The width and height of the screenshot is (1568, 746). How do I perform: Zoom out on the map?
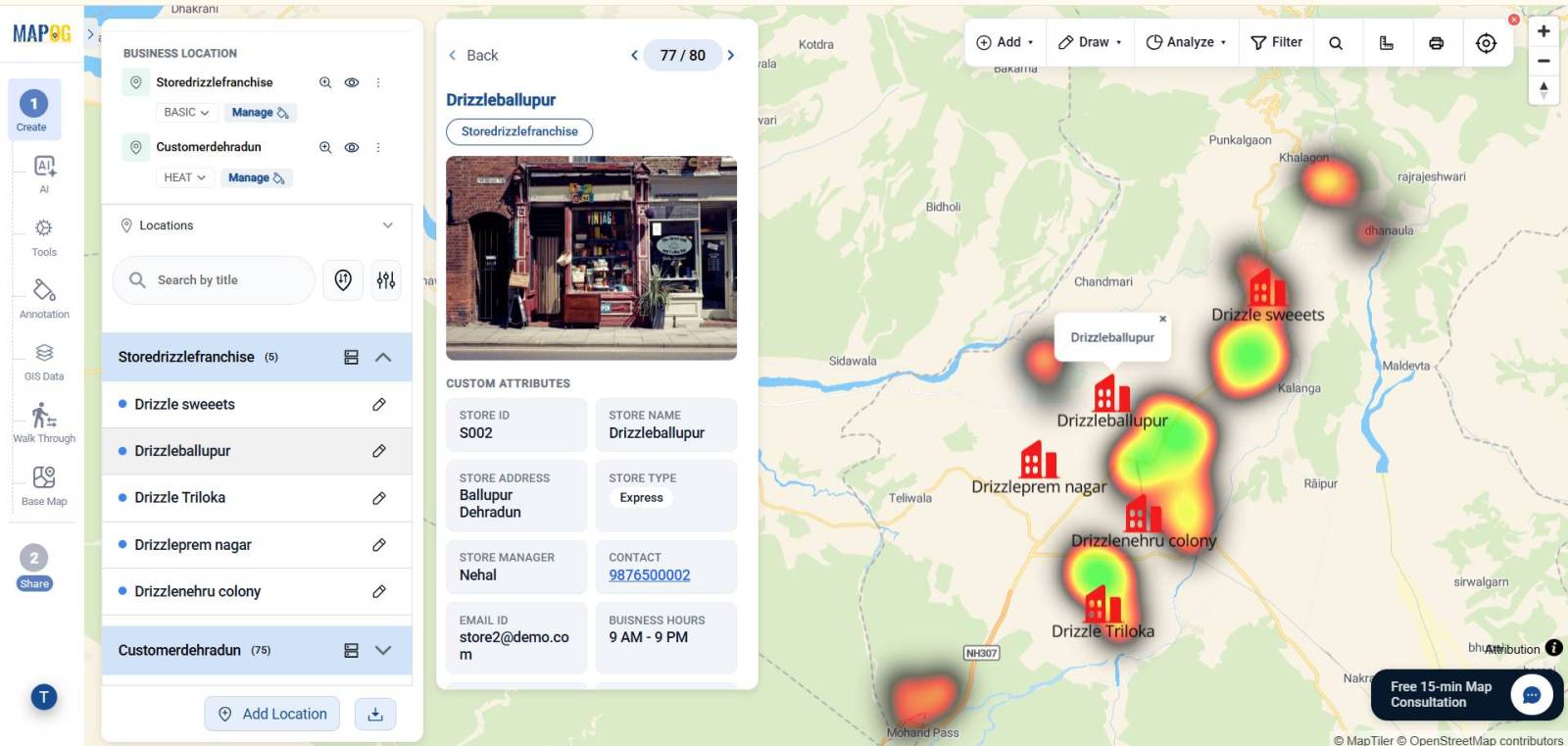[1543, 61]
